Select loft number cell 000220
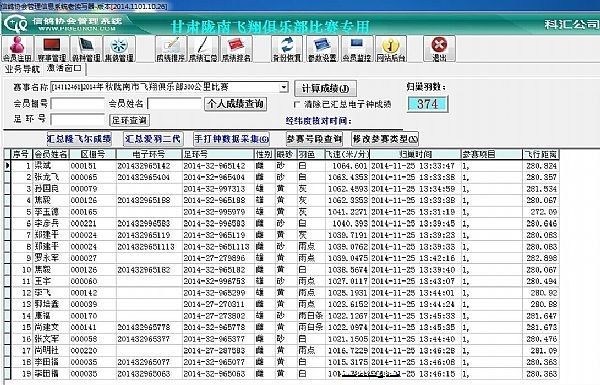 (x=93, y=350)
